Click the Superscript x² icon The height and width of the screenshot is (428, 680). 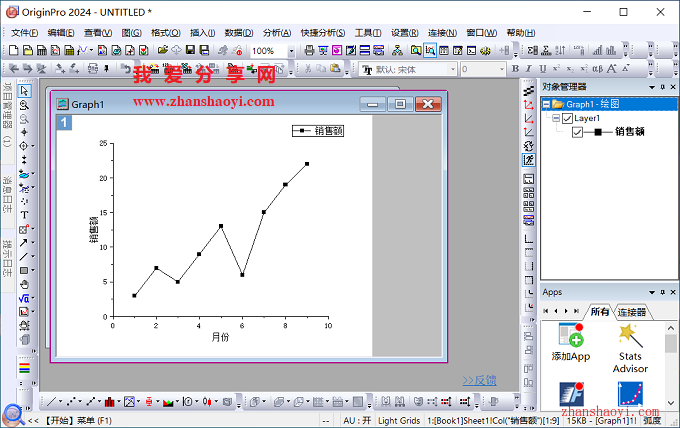[x=556, y=69]
